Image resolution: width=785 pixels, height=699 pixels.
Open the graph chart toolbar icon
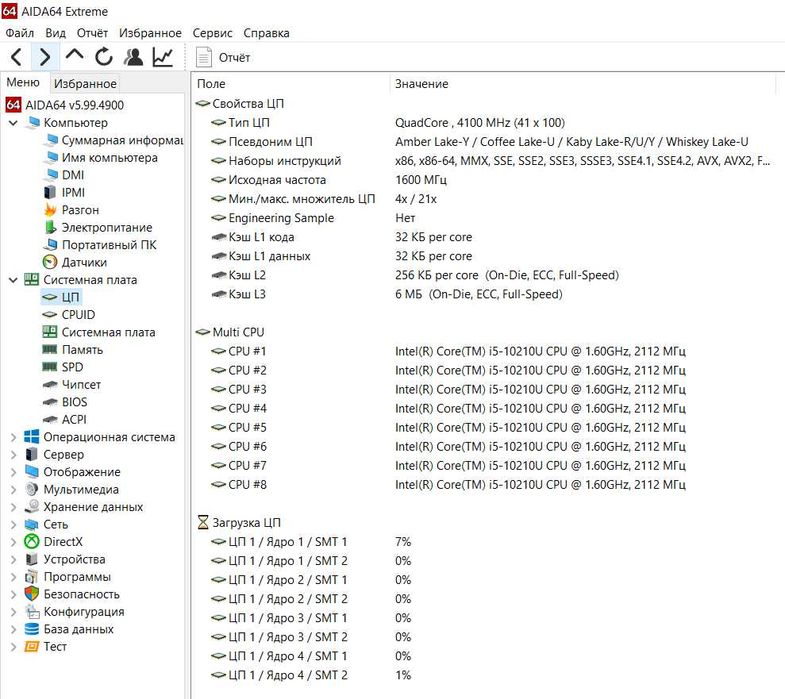[163, 57]
